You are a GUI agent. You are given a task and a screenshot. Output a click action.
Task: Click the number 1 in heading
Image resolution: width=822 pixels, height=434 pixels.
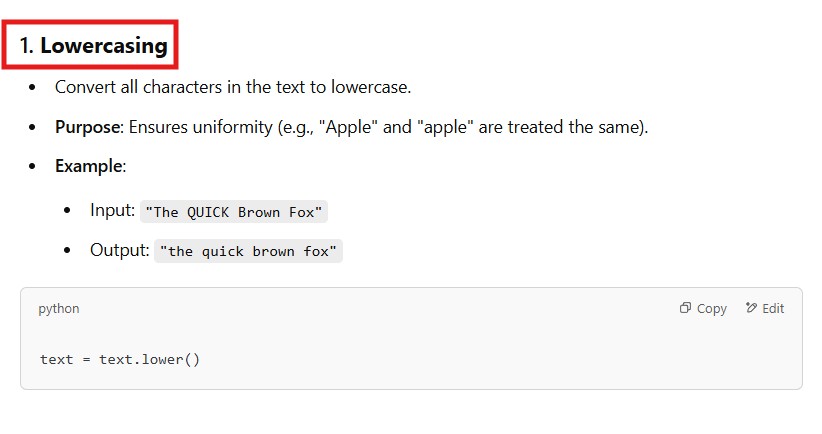25,45
